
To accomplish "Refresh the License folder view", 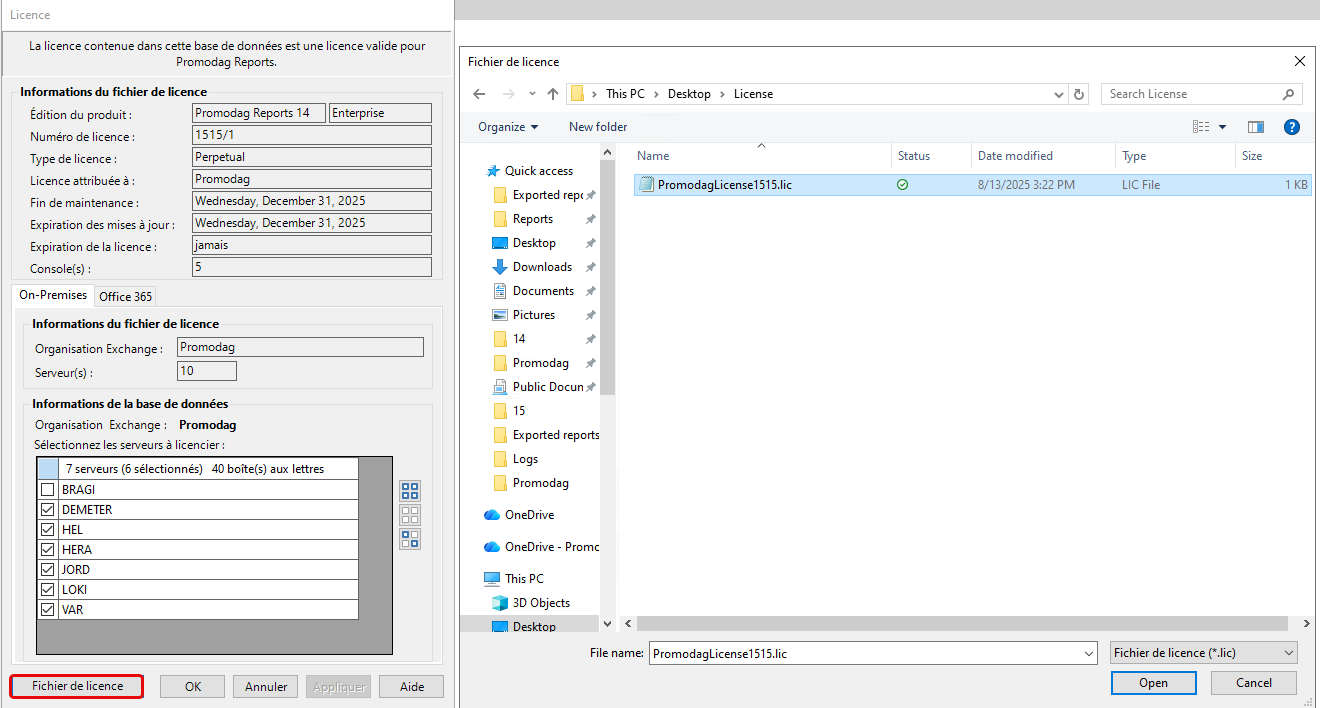I will [x=1079, y=94].
